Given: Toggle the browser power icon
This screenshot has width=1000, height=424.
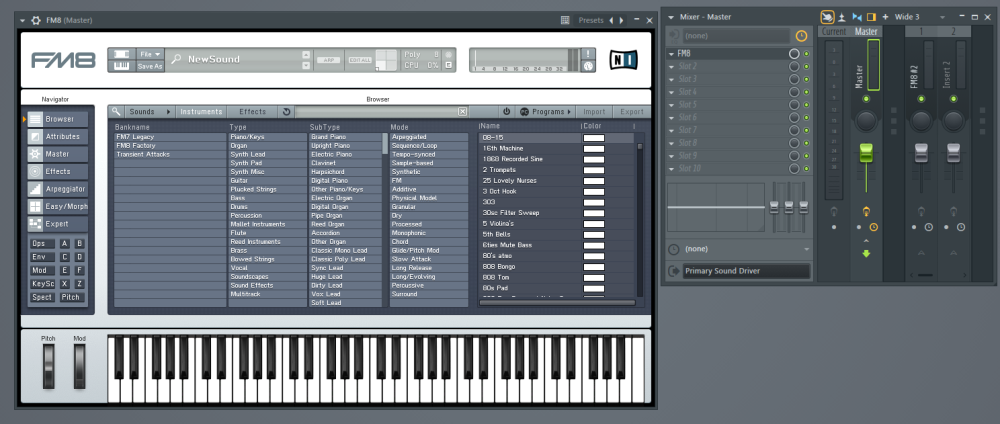Looking at the screenshot, I should tap(506, 112).
